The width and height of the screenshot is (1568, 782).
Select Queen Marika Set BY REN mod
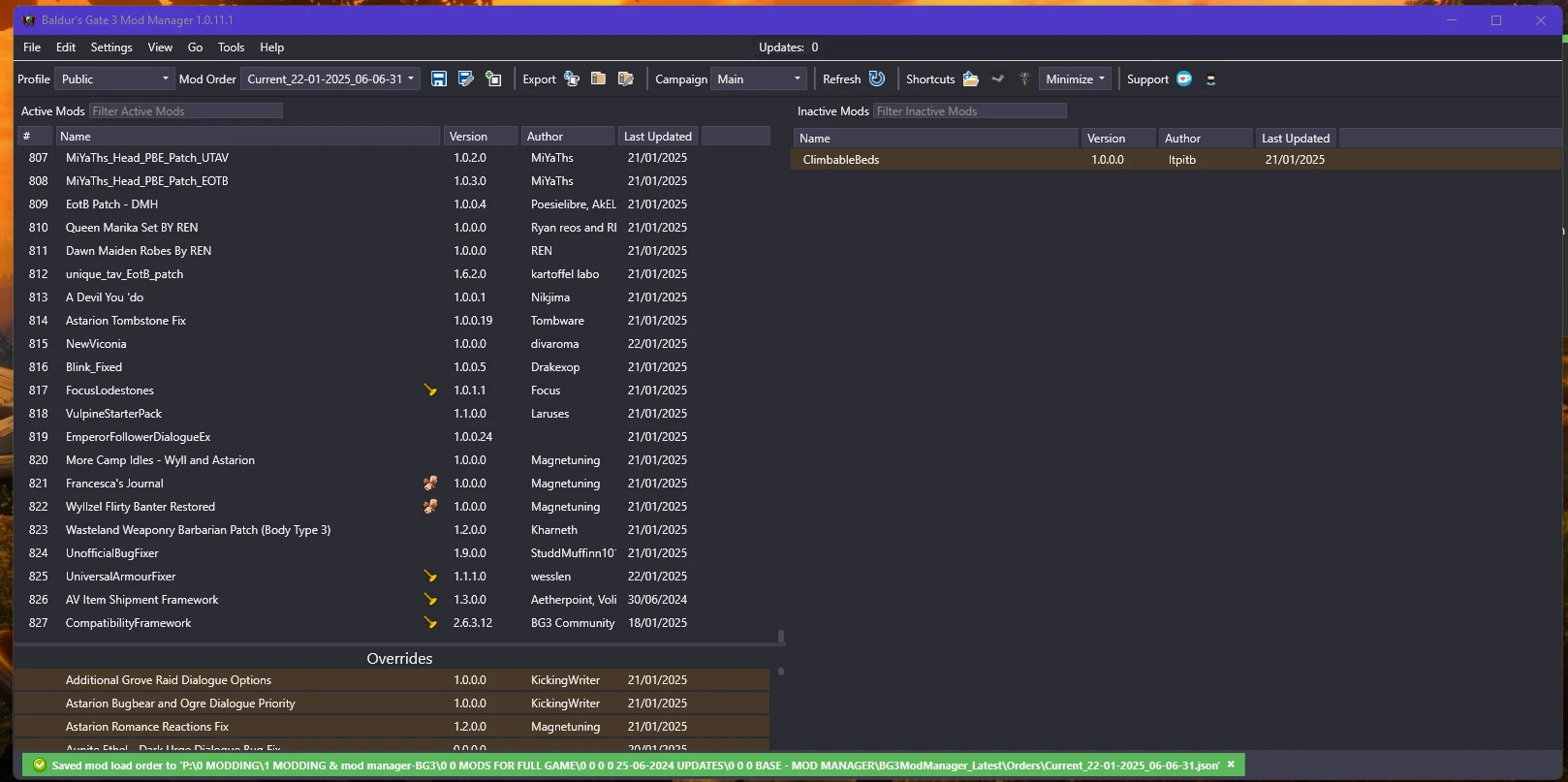(392, 227)
